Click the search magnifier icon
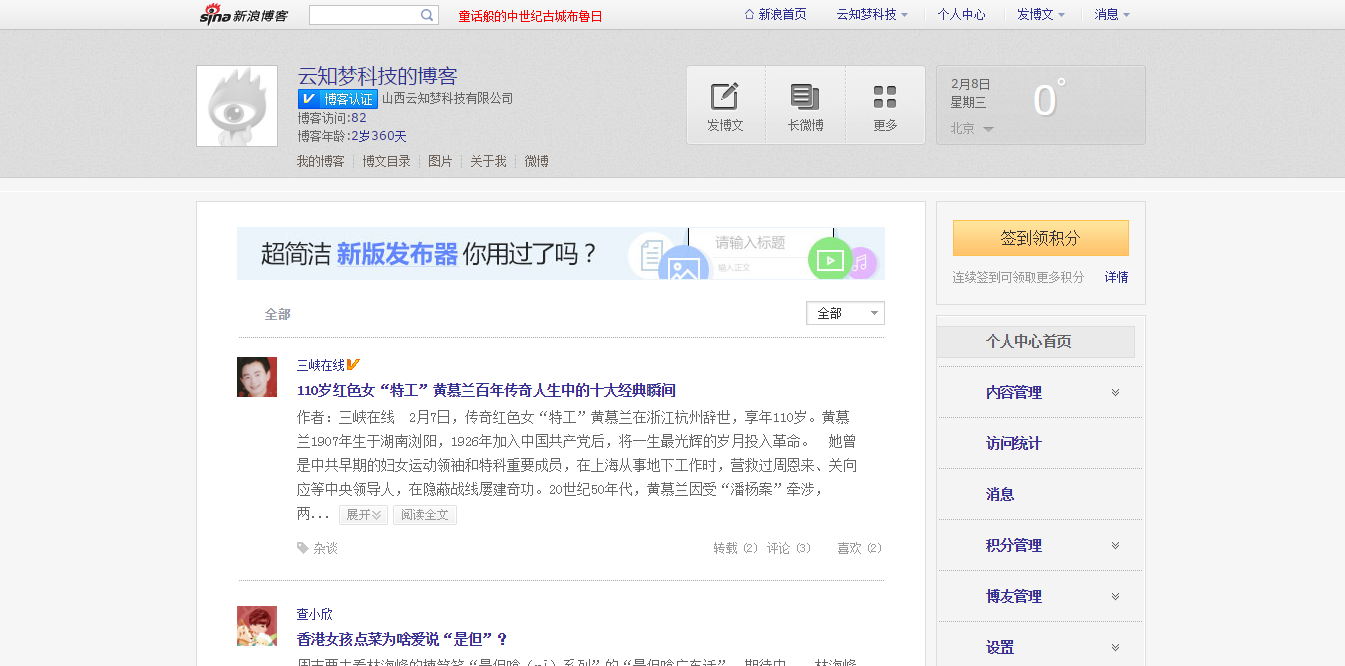 click(x=427, y=15)
